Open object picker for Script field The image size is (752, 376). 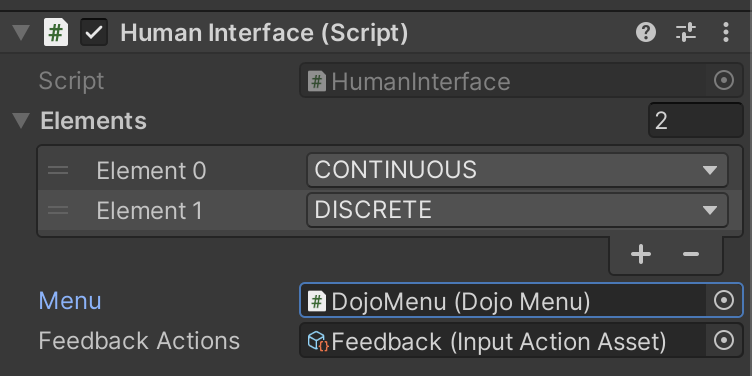point(724,81)
